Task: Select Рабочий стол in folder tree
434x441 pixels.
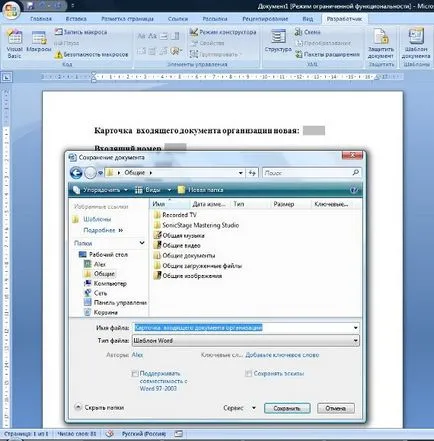Action: (x=103, y=255)
